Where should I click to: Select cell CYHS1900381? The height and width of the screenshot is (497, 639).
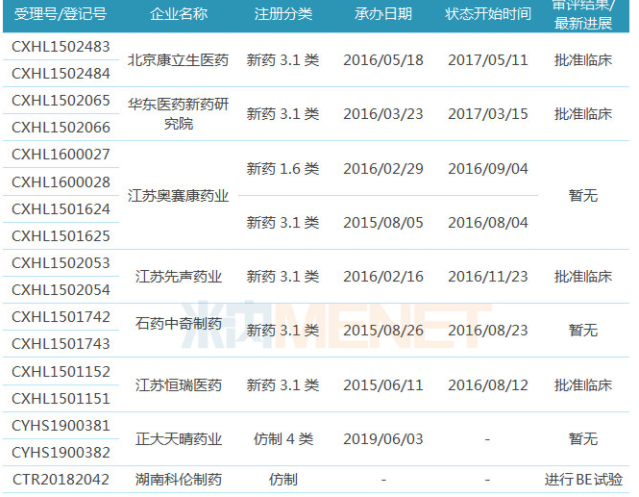click(61, 426)
